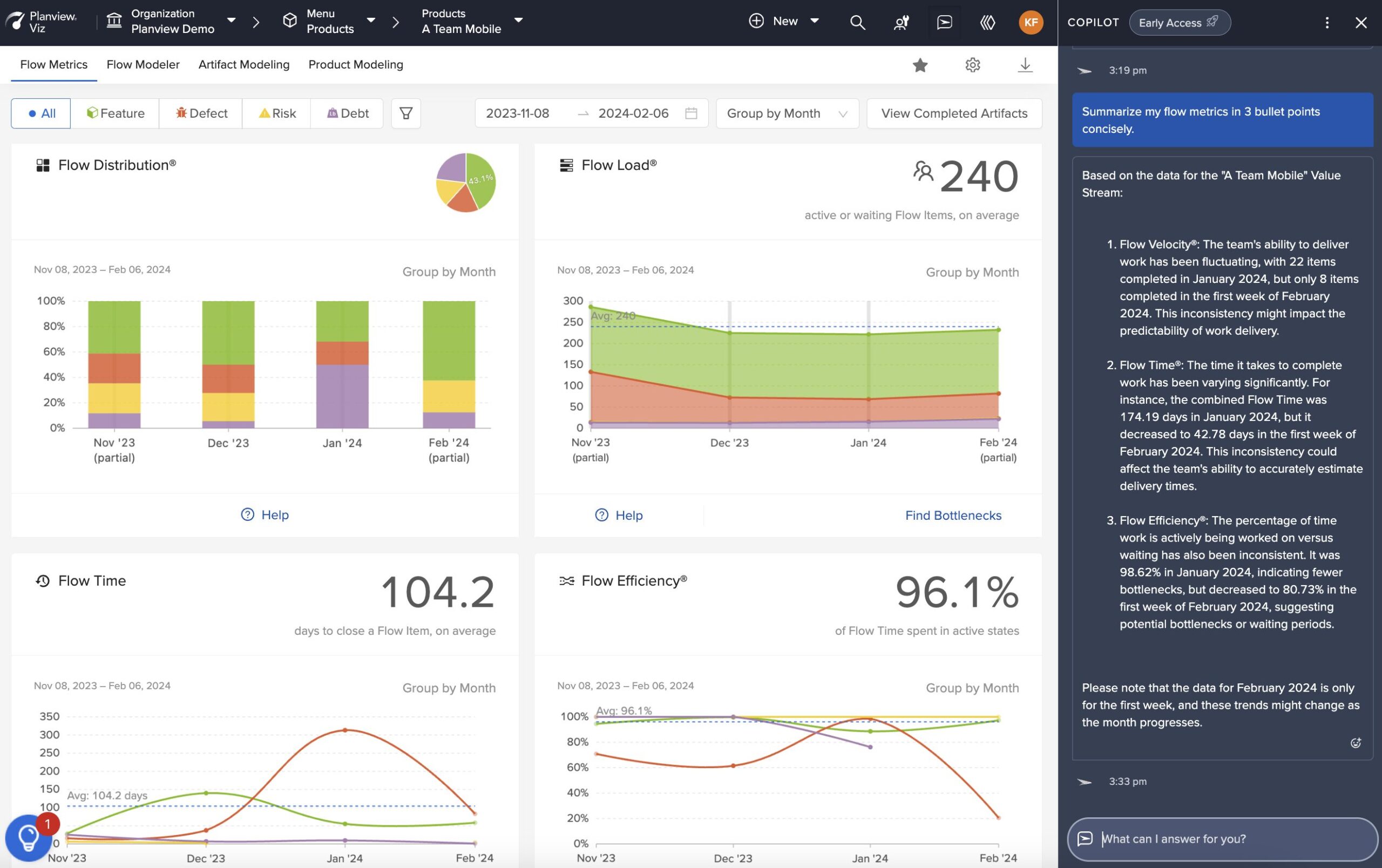This screenshot has width=1382, height=868.
Task: Open the Group by Month dropdown
Action: click(787, 113)
